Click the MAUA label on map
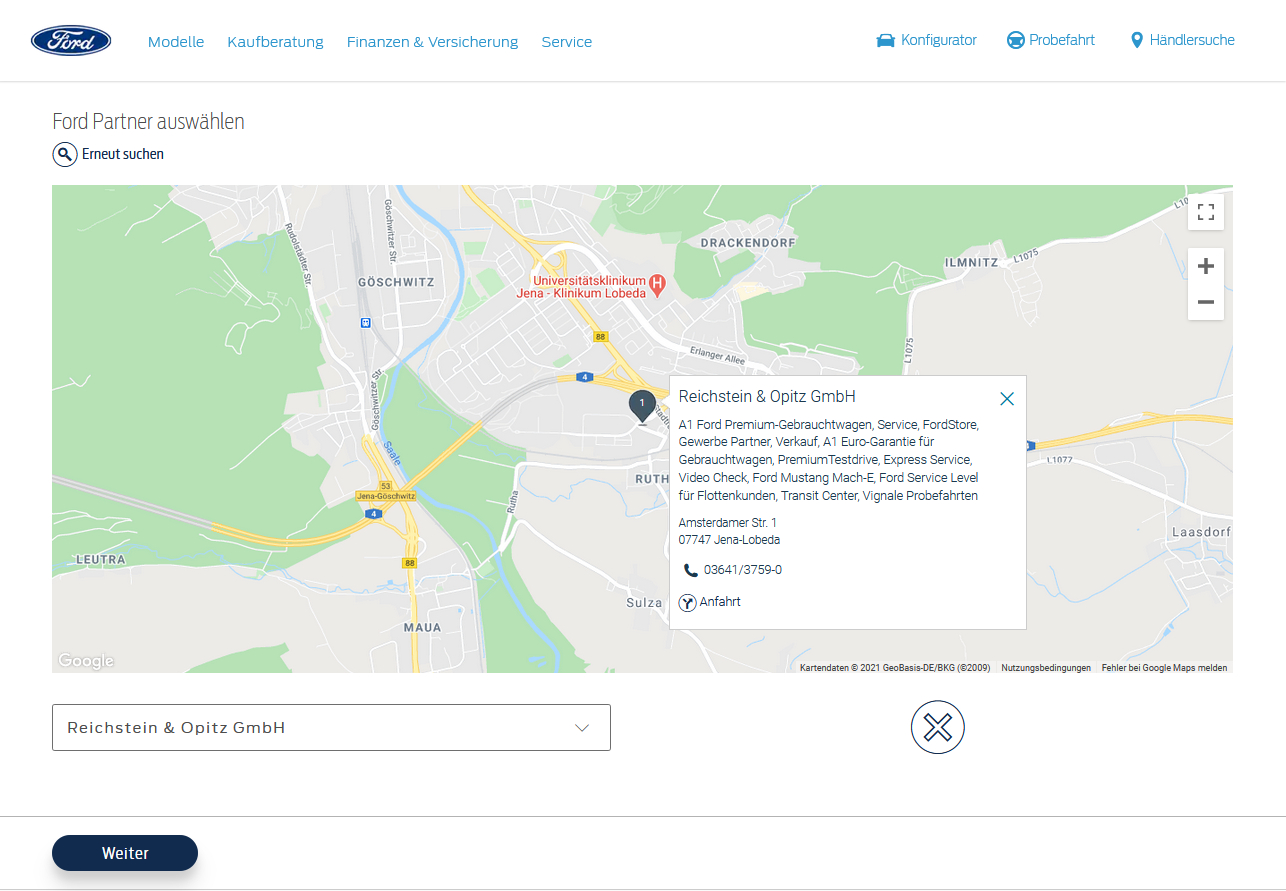Viewport: 1286px width, 891px height. pos(422,627)
